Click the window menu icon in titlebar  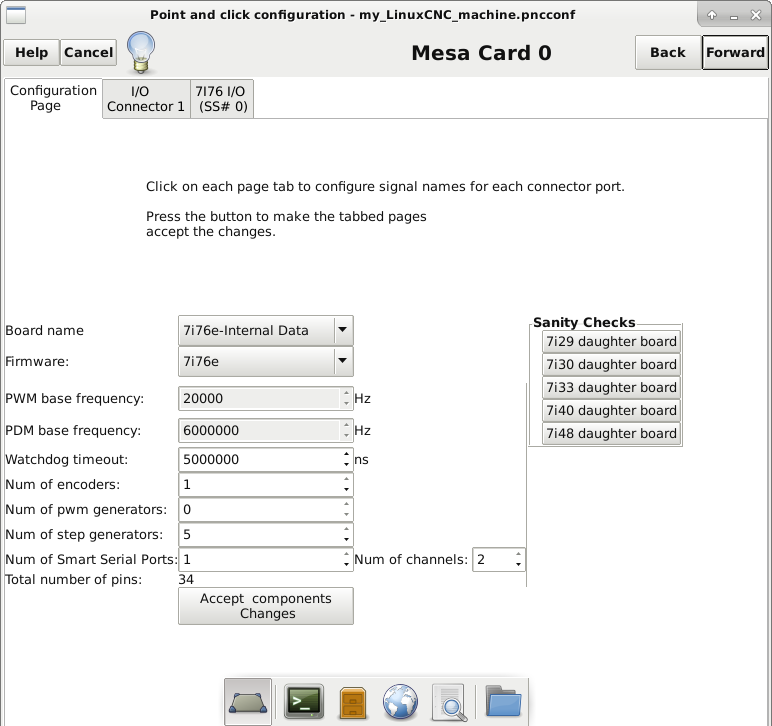16,15
